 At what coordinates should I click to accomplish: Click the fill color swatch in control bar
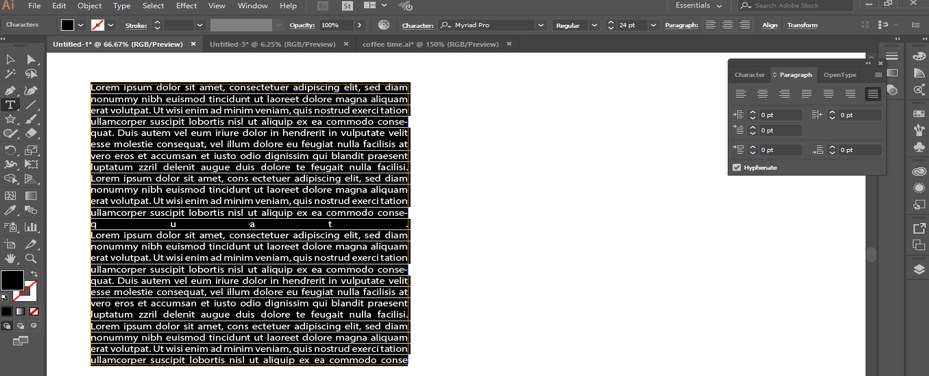(x=67, y=25)
